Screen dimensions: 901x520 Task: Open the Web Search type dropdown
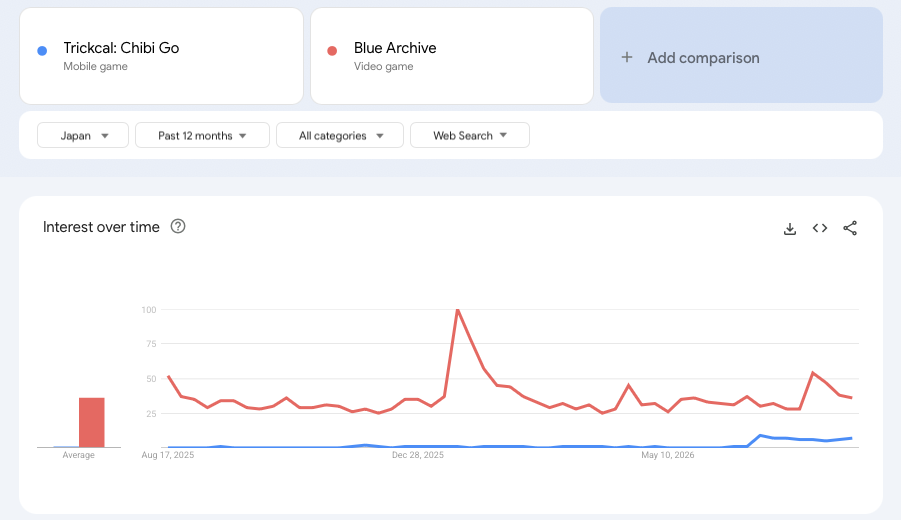coord(469,136)
